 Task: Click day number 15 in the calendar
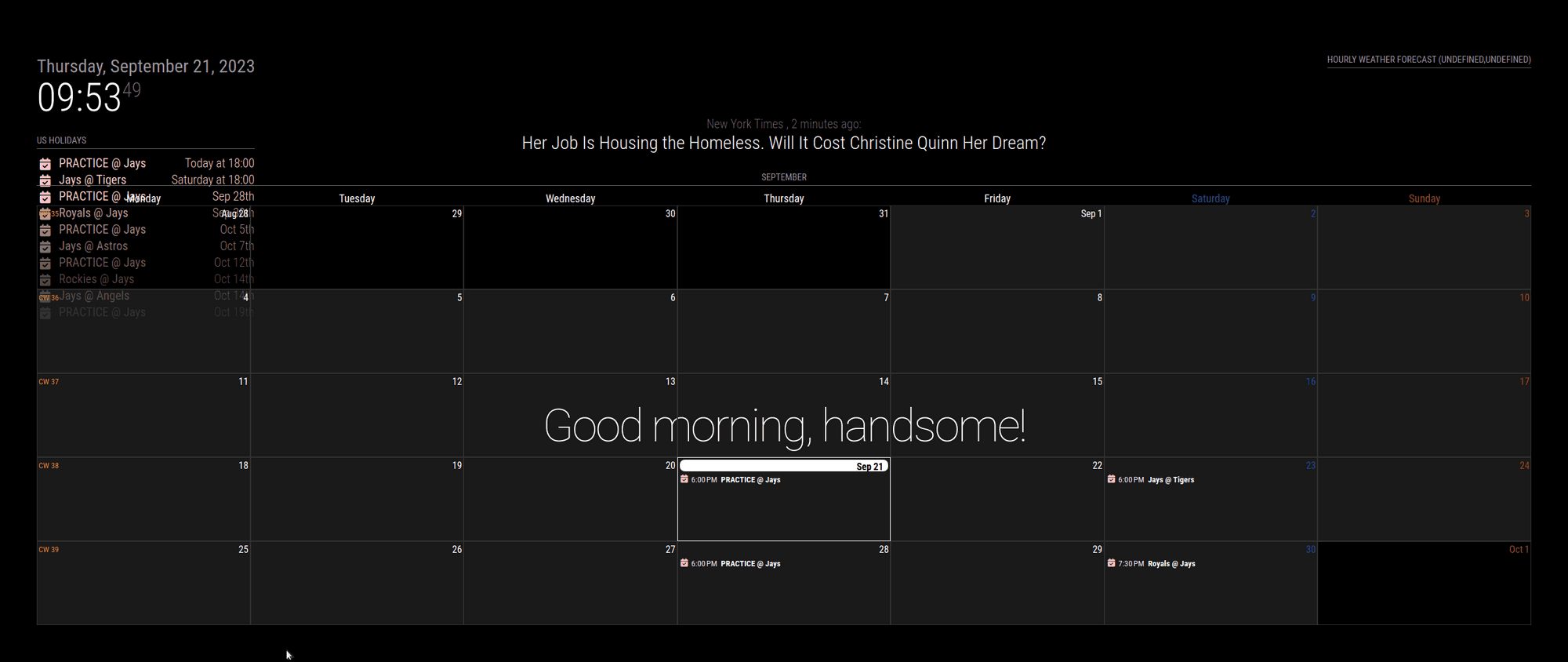[x=1097, y=381]
